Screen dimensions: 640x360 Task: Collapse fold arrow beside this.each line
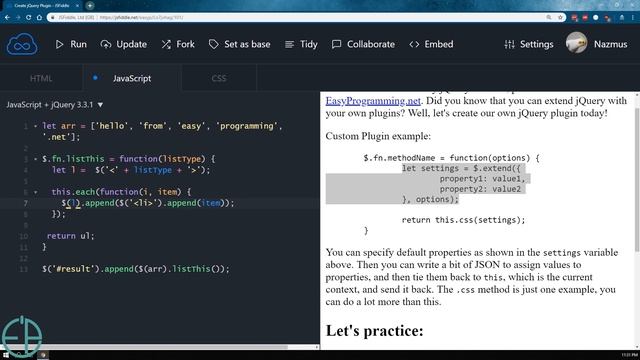point(36,192)
